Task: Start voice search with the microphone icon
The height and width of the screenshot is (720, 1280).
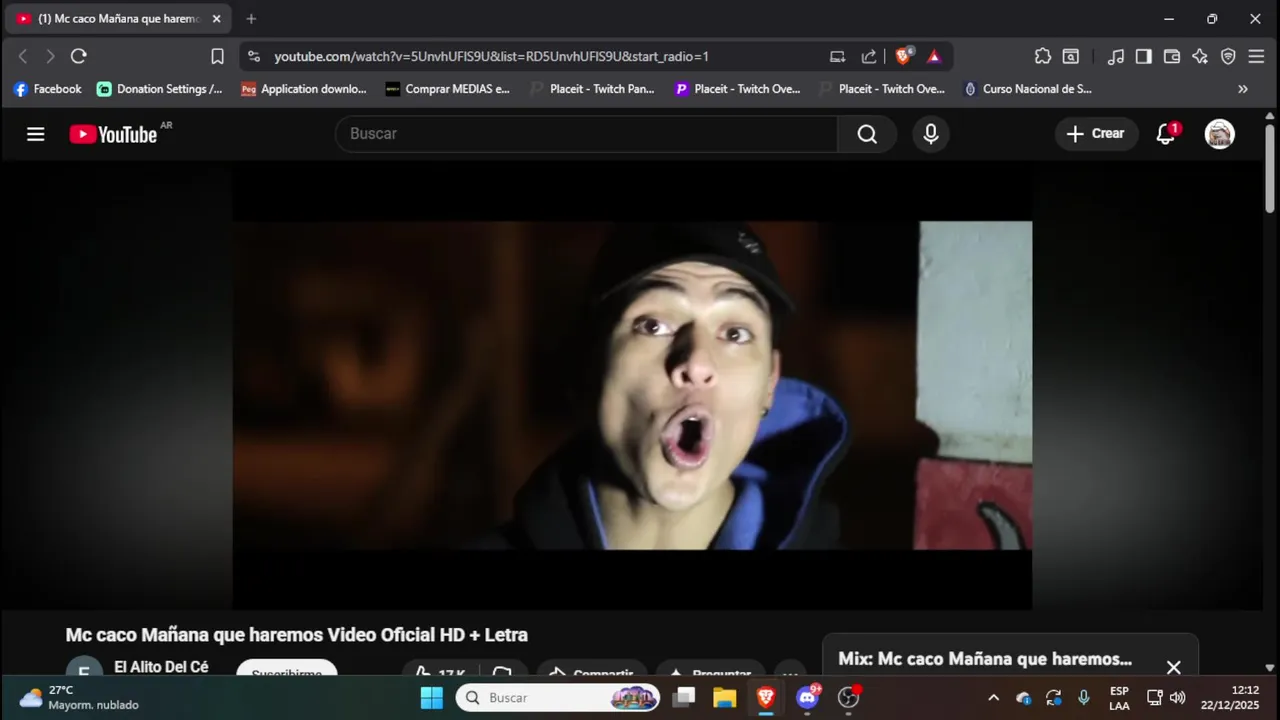Action: point(931,134)
